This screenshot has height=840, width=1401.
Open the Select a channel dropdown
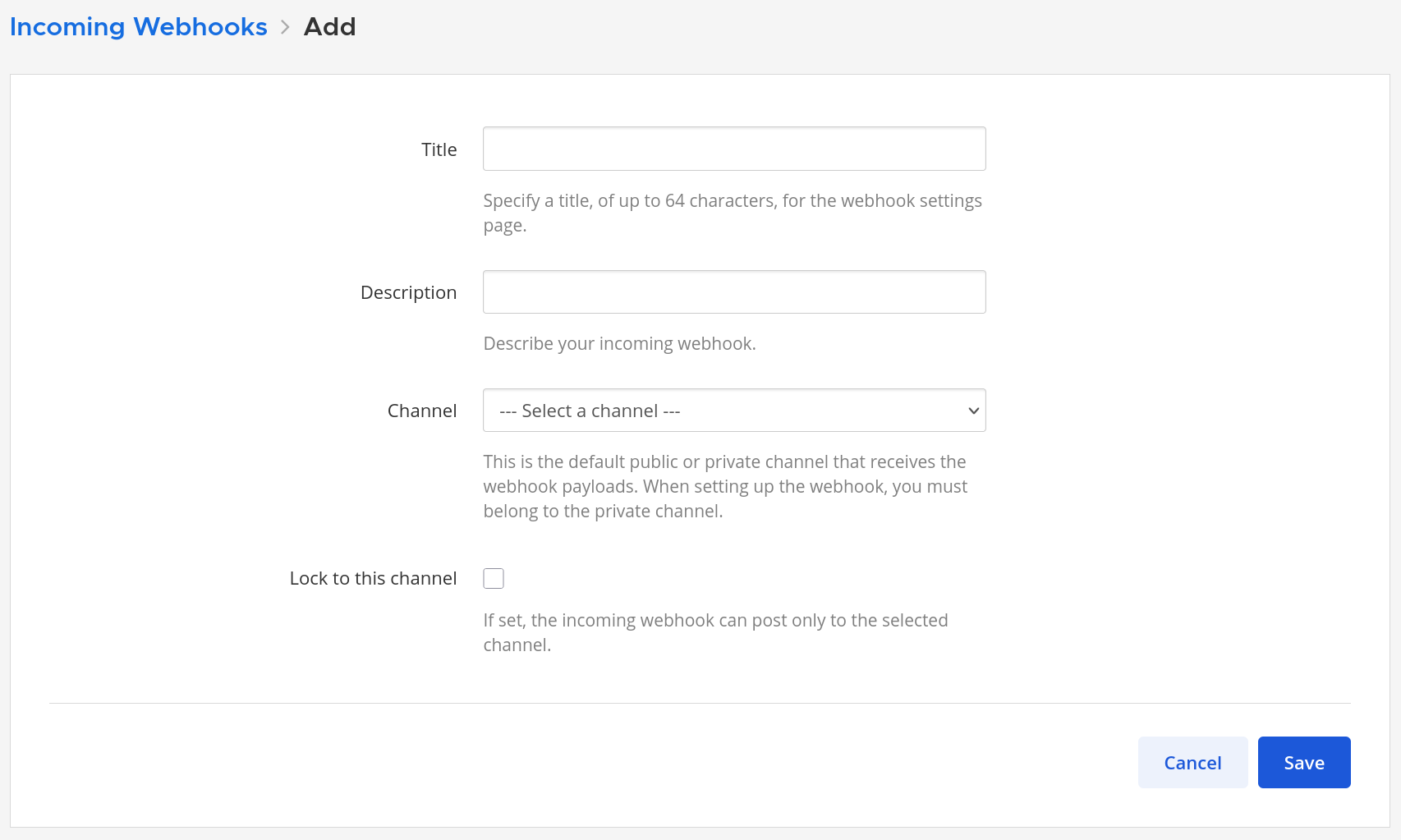[x=733, y=411]
